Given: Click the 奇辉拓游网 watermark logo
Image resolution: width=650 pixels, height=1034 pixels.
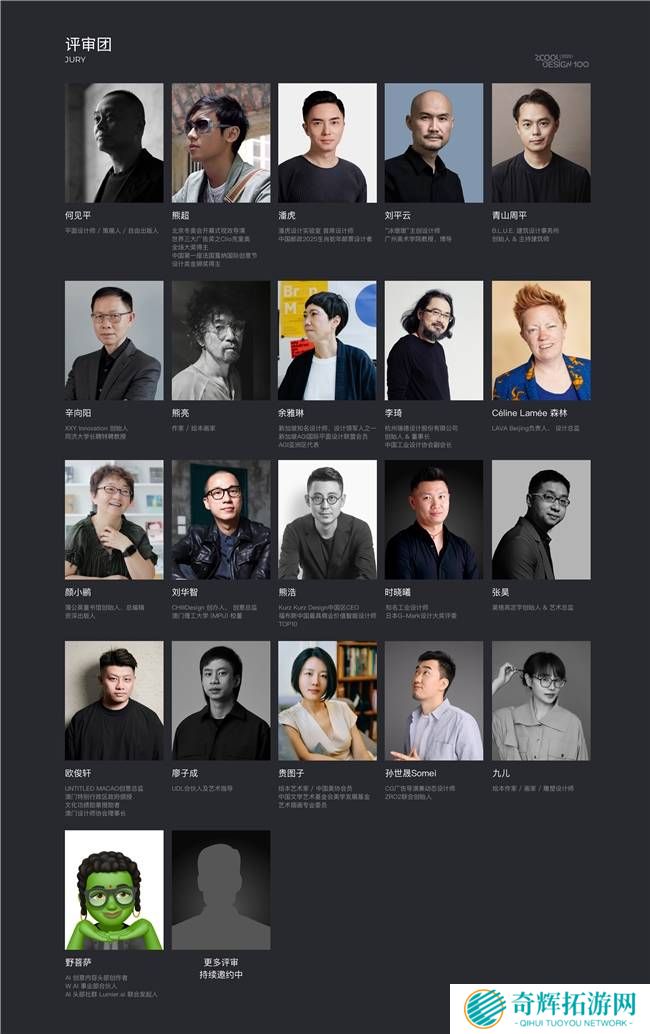Looking at the screenshot, I should tap(550, 1008).
